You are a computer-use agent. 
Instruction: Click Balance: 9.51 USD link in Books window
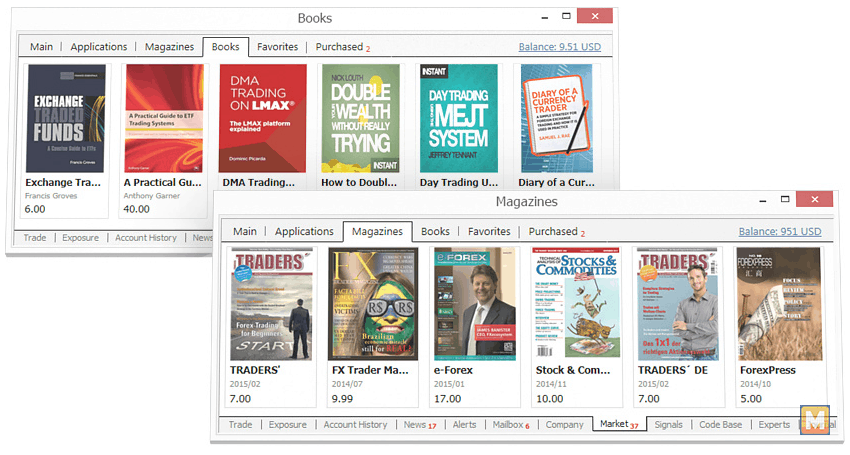click(x=559, y=47)
